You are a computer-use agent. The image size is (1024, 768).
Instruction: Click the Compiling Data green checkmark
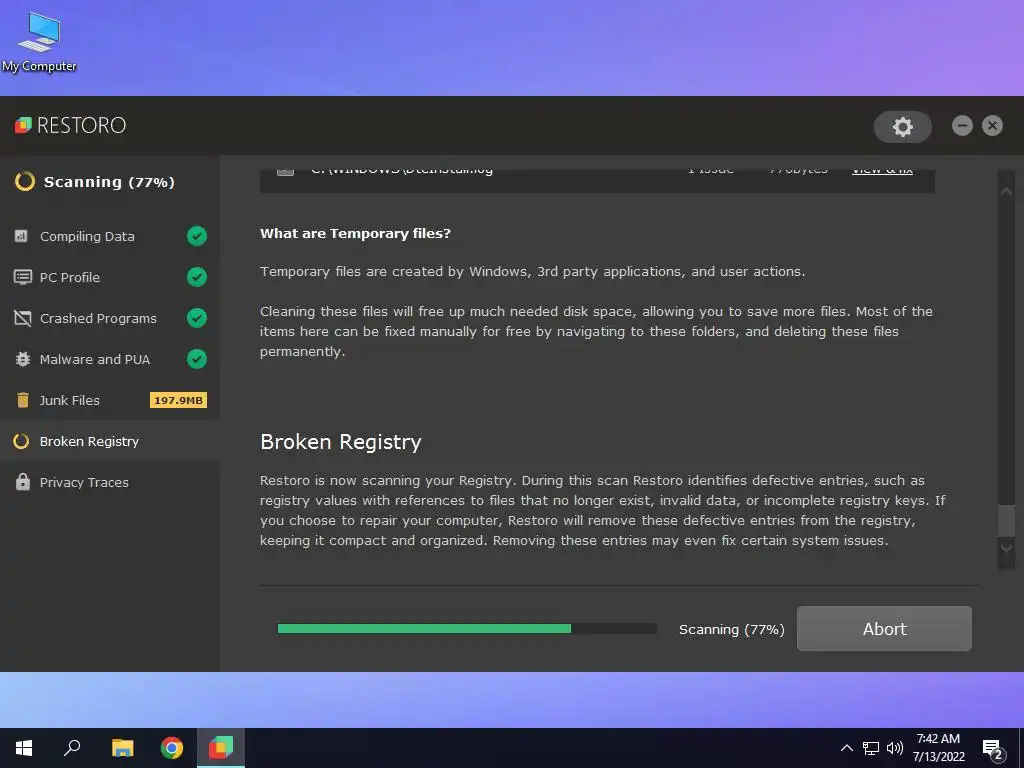[197, 236]
